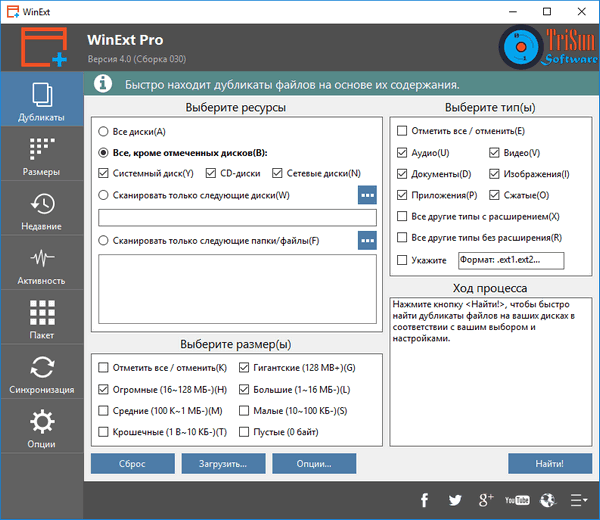Toggle the Сжатые(O) checkbox
Viewport: 600px width, 520px height.
(494, 195)
